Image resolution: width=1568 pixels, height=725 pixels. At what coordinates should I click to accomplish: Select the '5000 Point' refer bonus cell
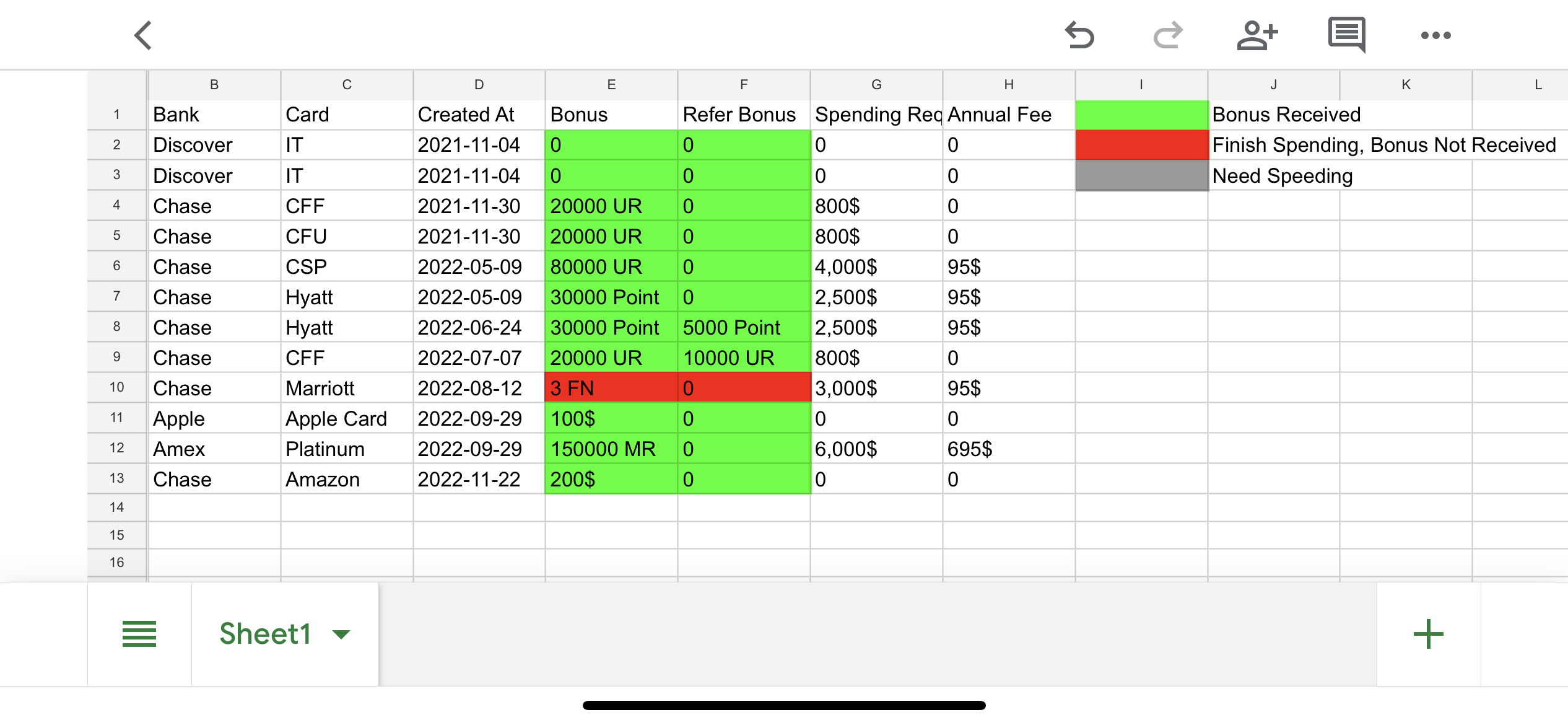pos(744,327)
